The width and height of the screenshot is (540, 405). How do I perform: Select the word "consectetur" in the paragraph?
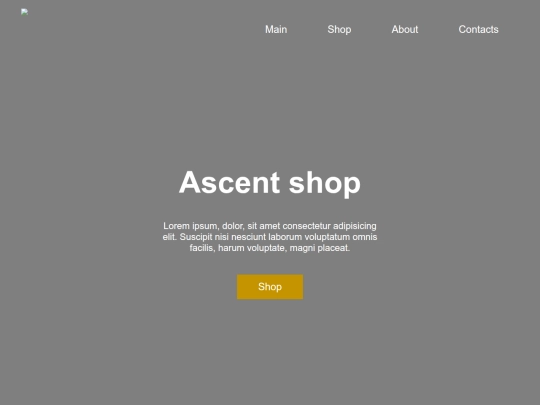click(307, 226)
